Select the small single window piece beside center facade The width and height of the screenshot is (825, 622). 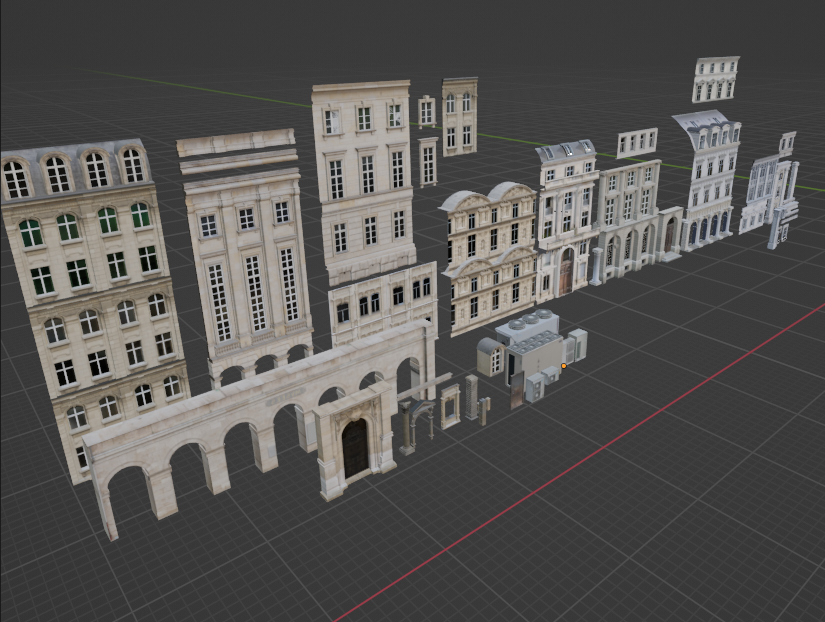[x=427, y=112]
